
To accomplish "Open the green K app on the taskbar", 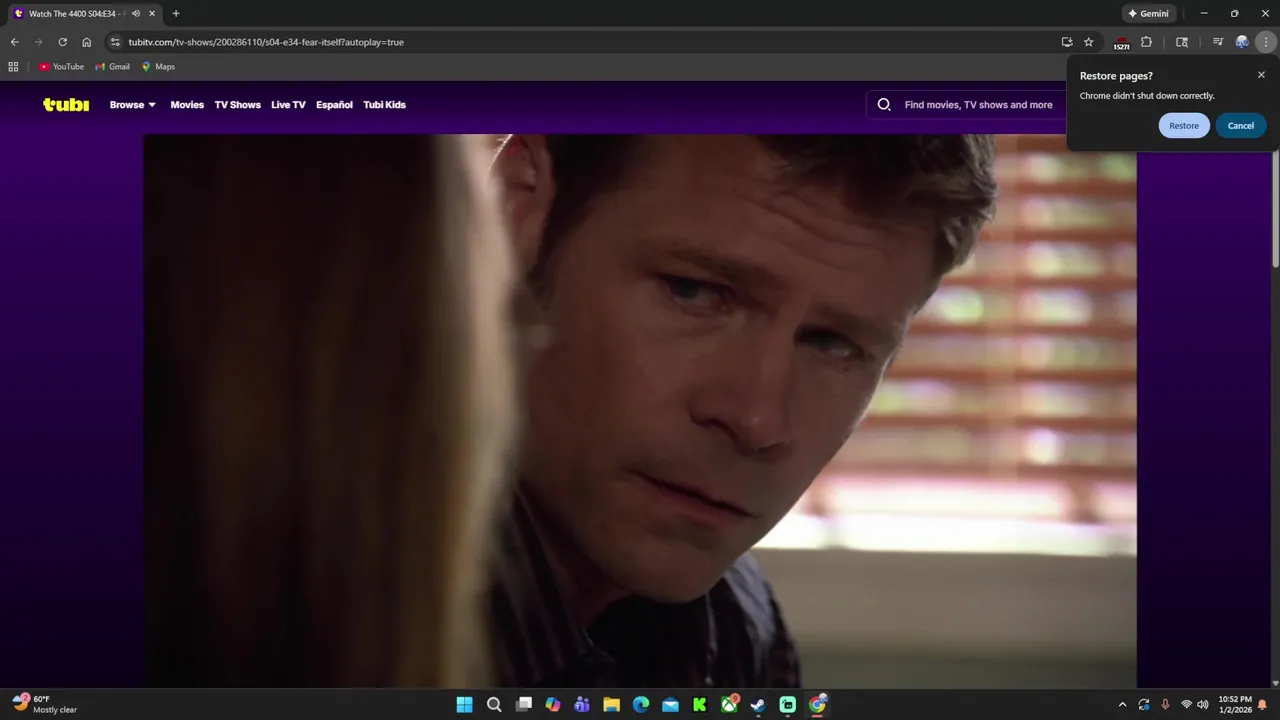I will pos(700,705).
